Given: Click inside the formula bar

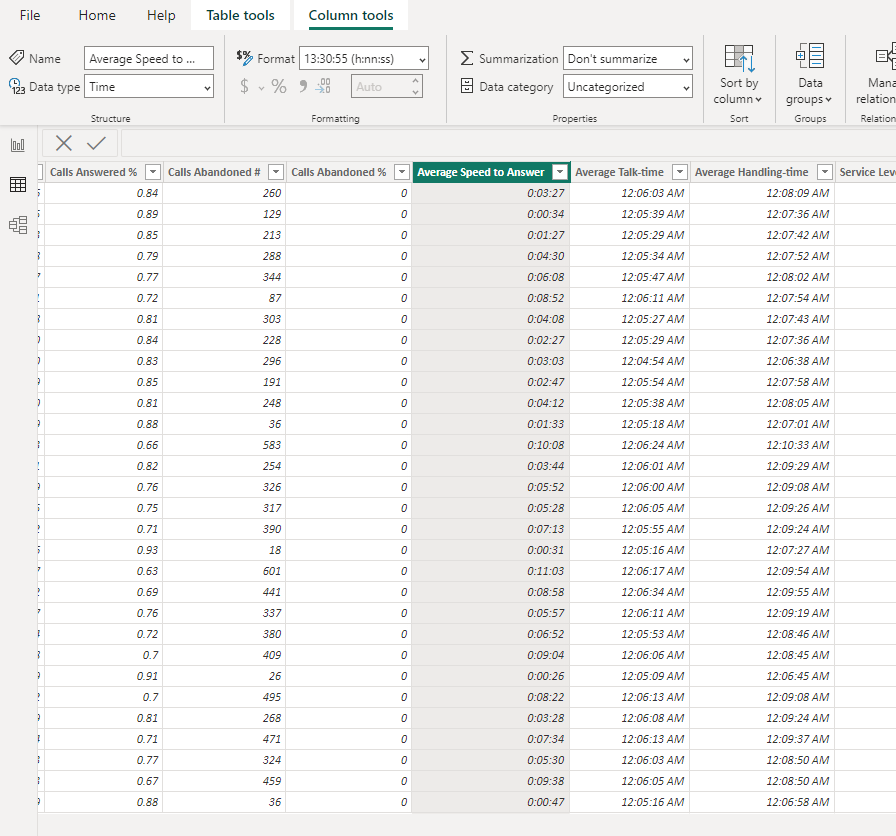Looking at the screenshot, I should pos(508,143).
